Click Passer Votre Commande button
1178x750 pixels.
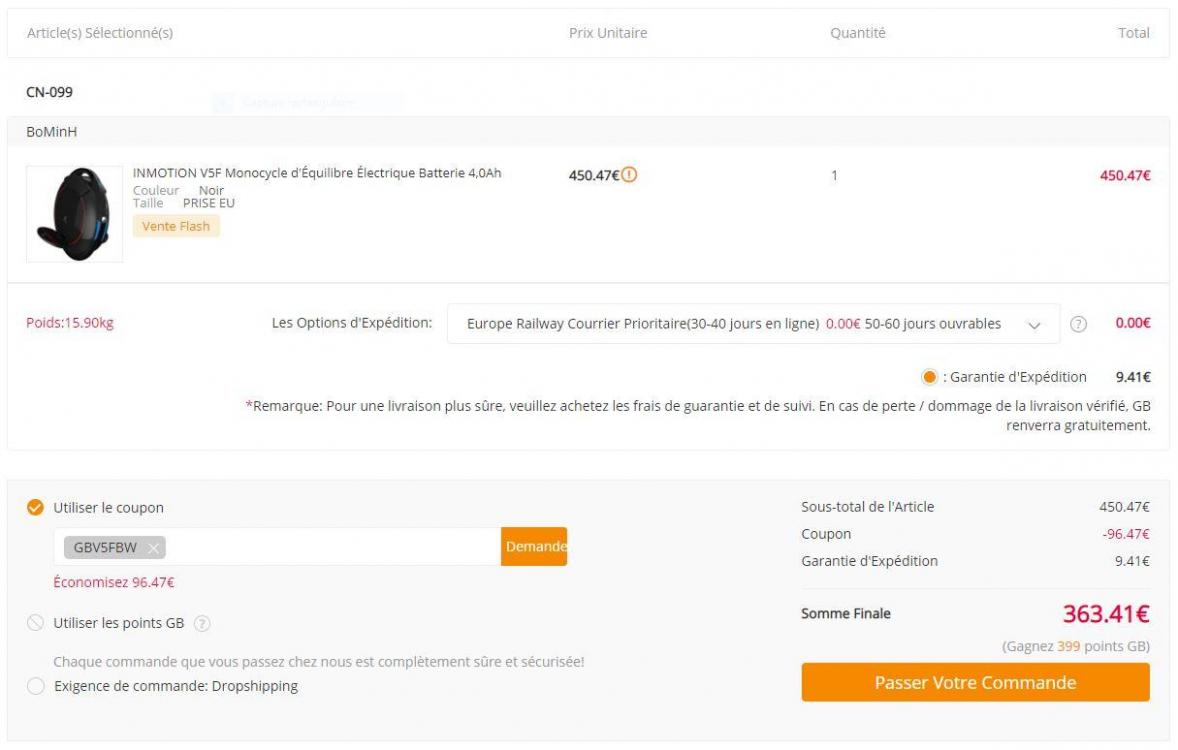point(975,682)
